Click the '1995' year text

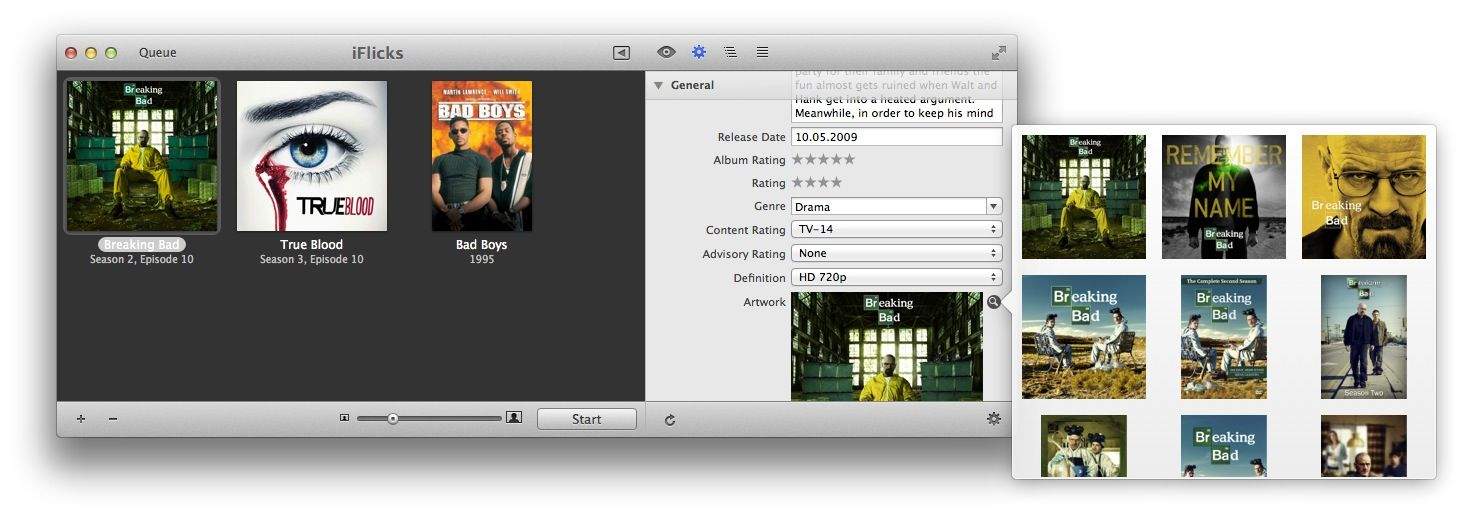[482, 260]
